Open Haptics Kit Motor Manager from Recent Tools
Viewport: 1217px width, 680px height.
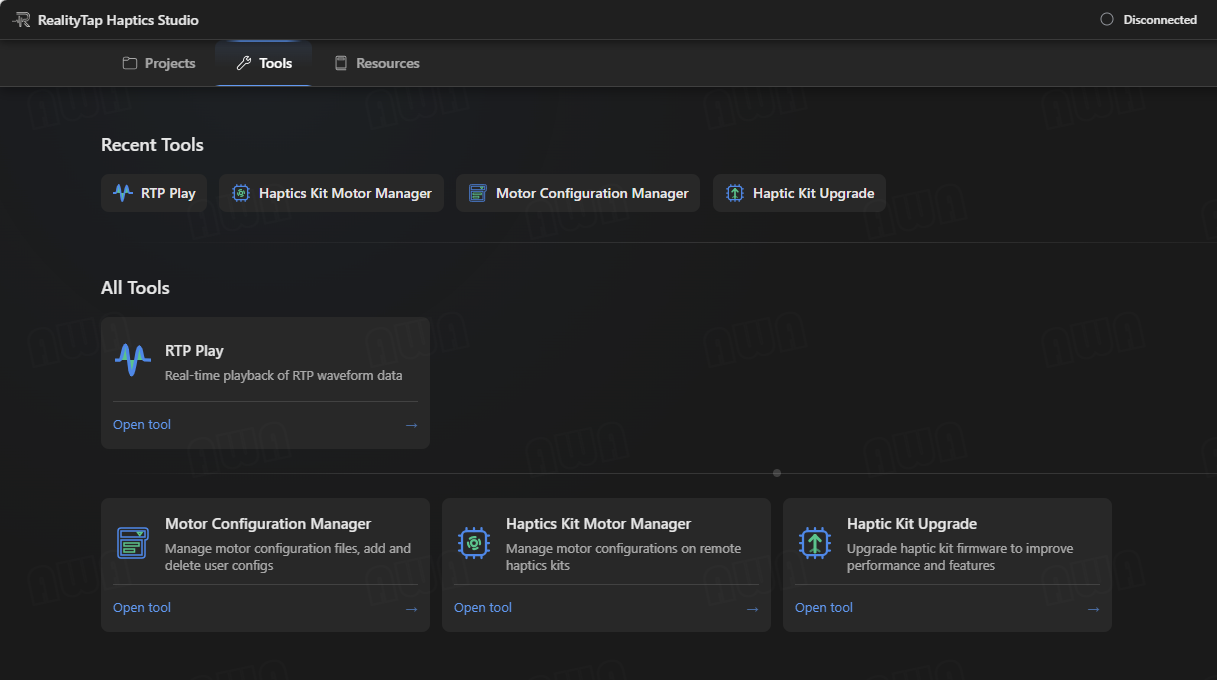click(x=331, y=193)
